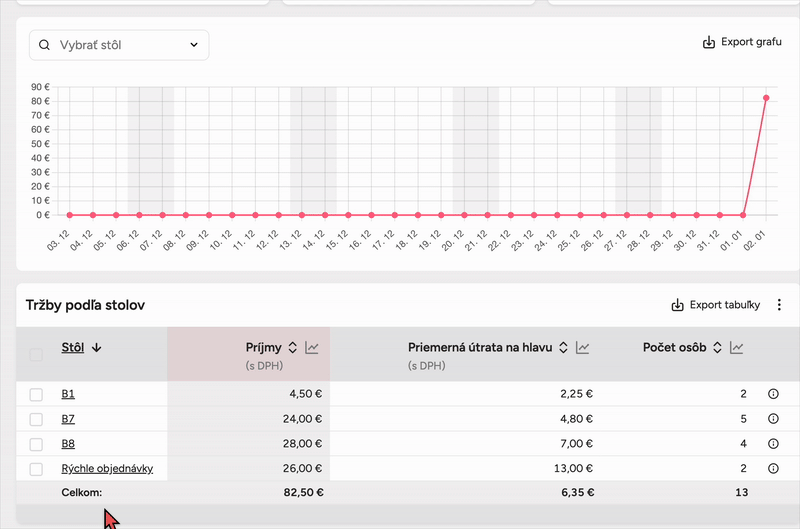
Task: Show the chart for Počet osôb column
Action: coord(737,348)
